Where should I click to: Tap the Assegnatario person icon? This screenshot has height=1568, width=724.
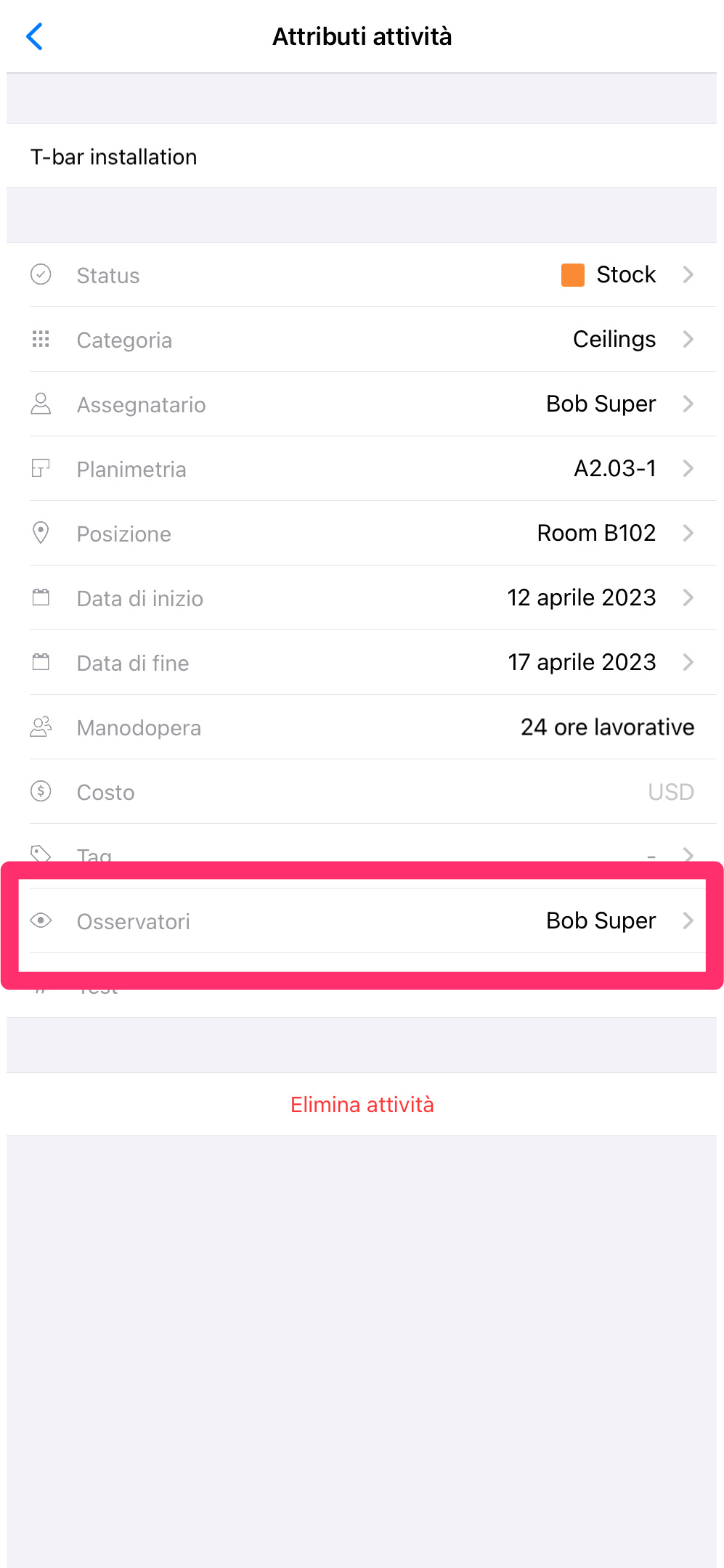(x=41, y=404)
